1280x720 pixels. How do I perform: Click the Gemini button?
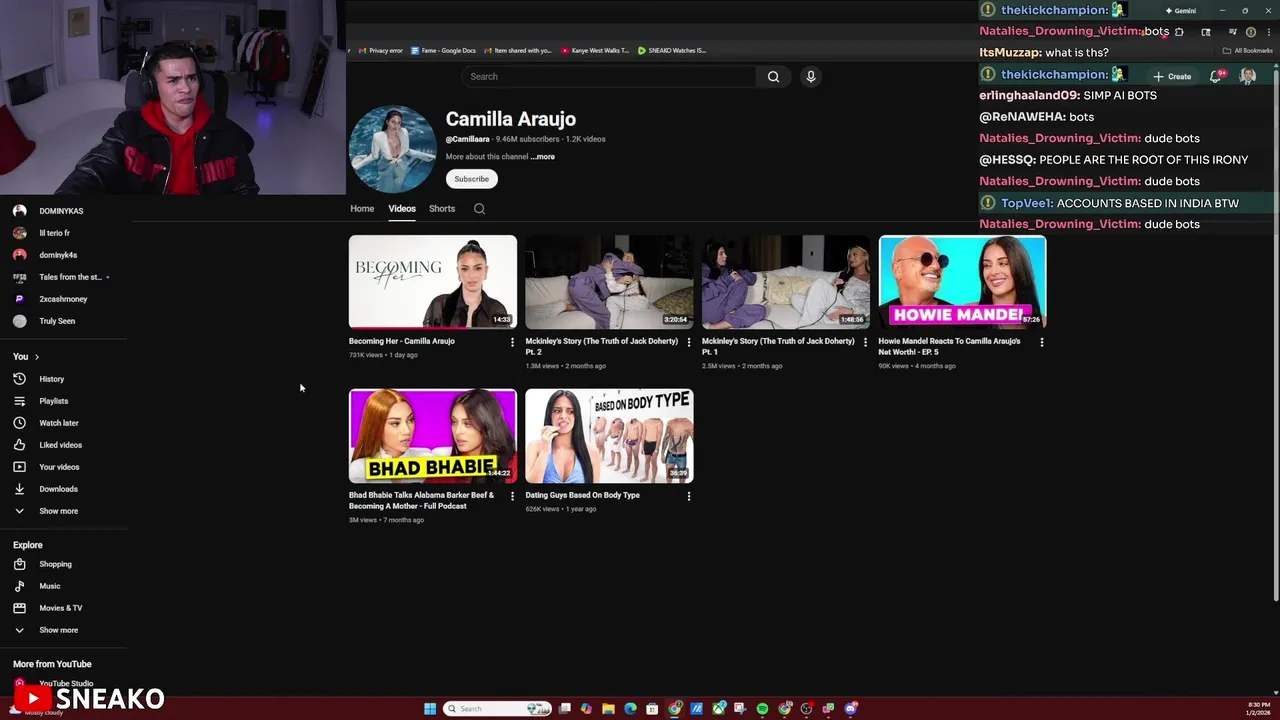coord(1180,10)
